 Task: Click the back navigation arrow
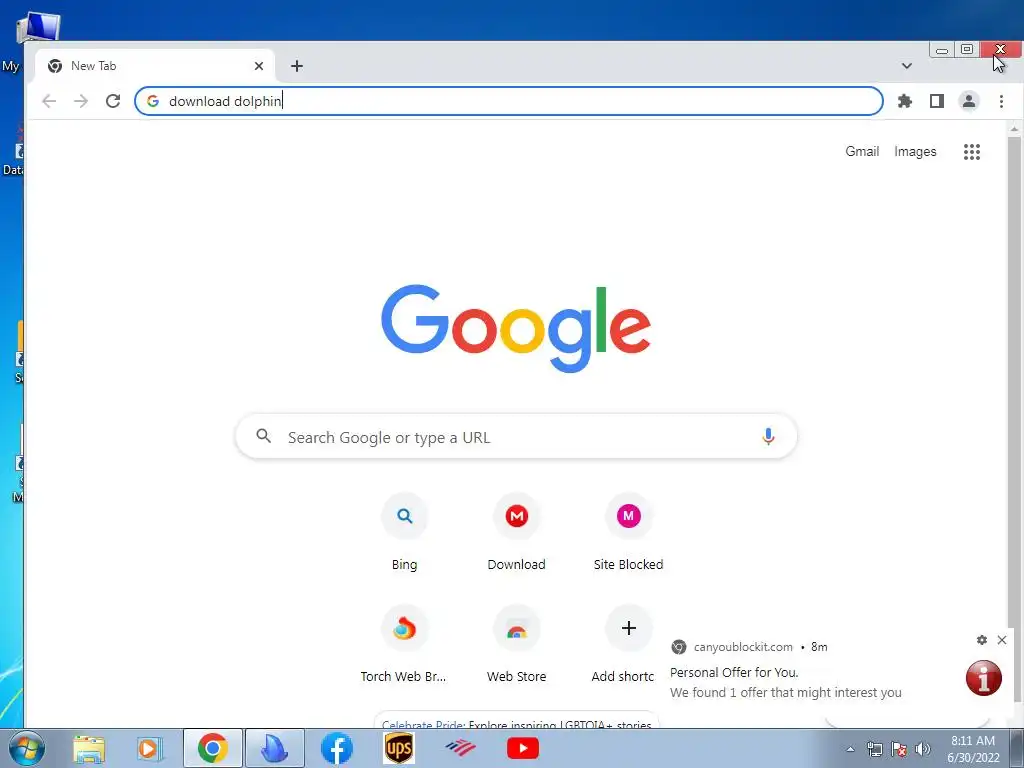click(49, 101)
